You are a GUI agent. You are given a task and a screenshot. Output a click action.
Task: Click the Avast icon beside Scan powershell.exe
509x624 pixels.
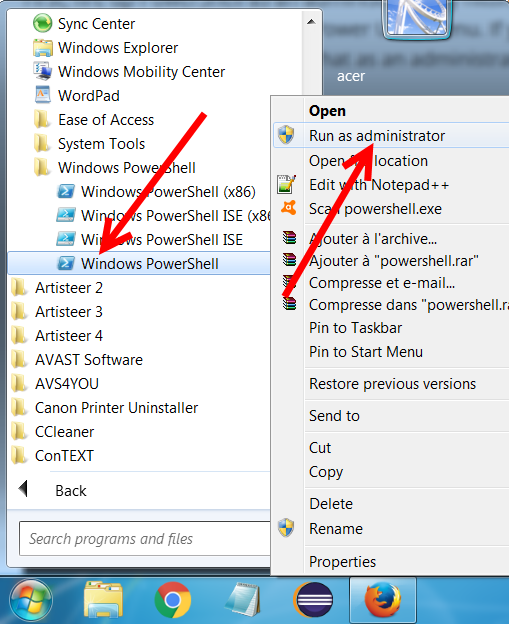click(289, 207)
